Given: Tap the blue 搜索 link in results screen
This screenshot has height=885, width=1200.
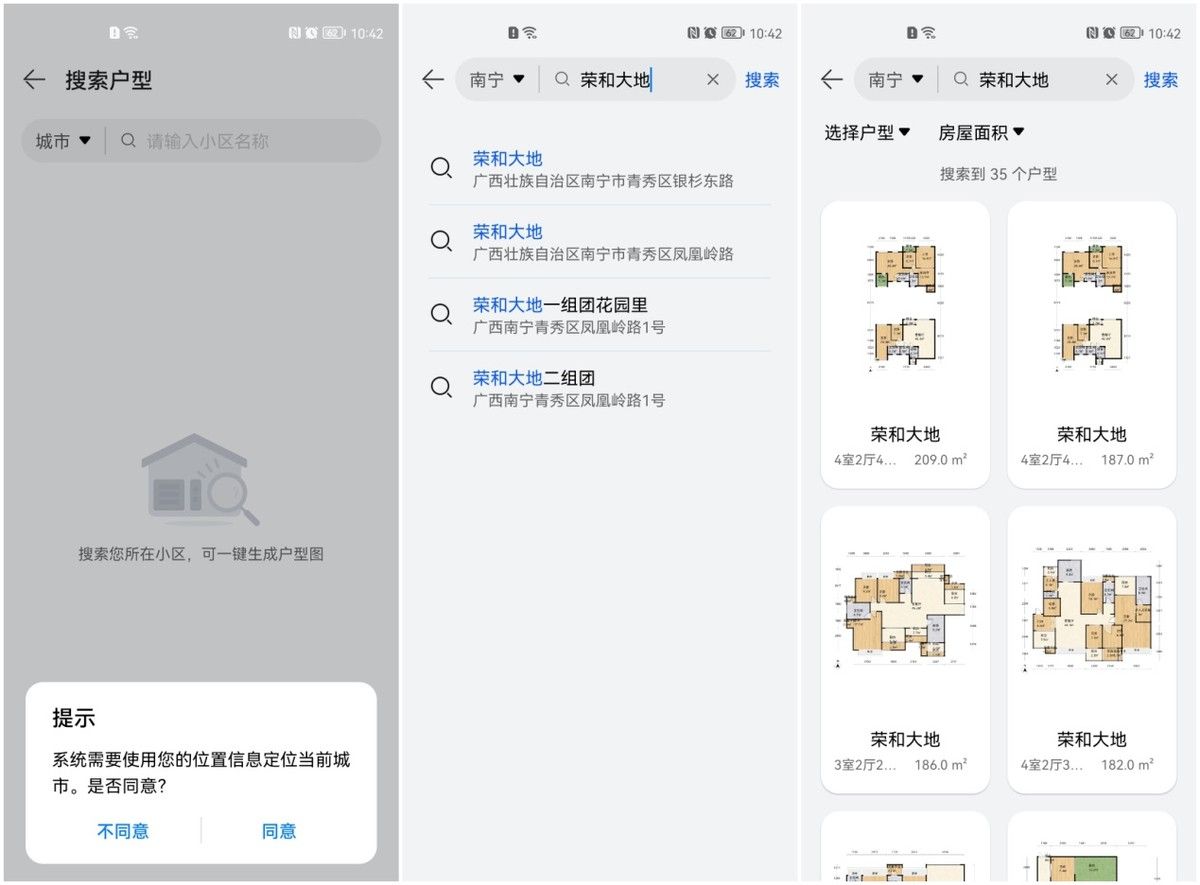Looking at the screenshot, I should coord(1161,80).
